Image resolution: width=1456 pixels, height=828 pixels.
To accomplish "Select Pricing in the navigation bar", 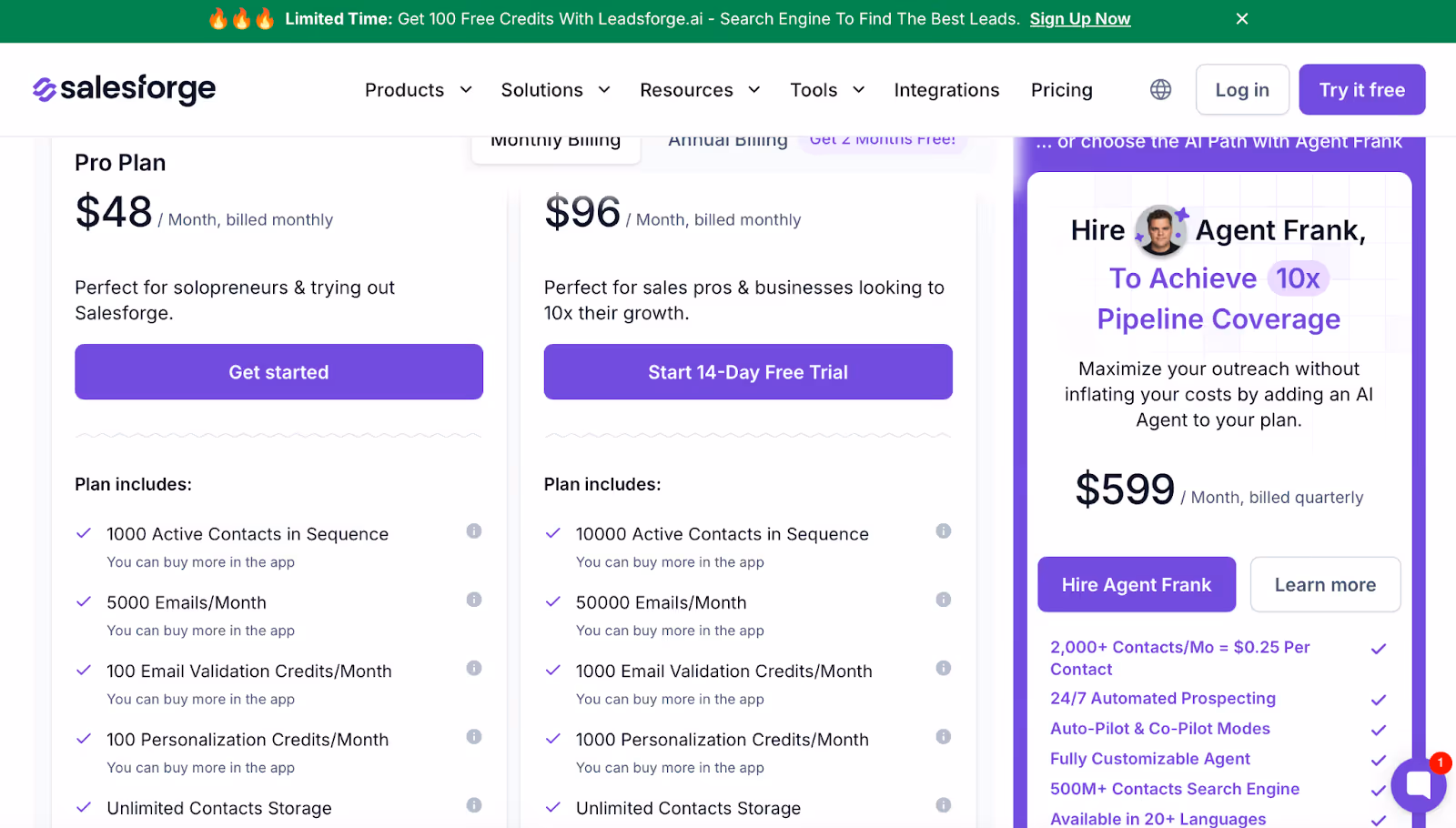I will pos(1061,89).
